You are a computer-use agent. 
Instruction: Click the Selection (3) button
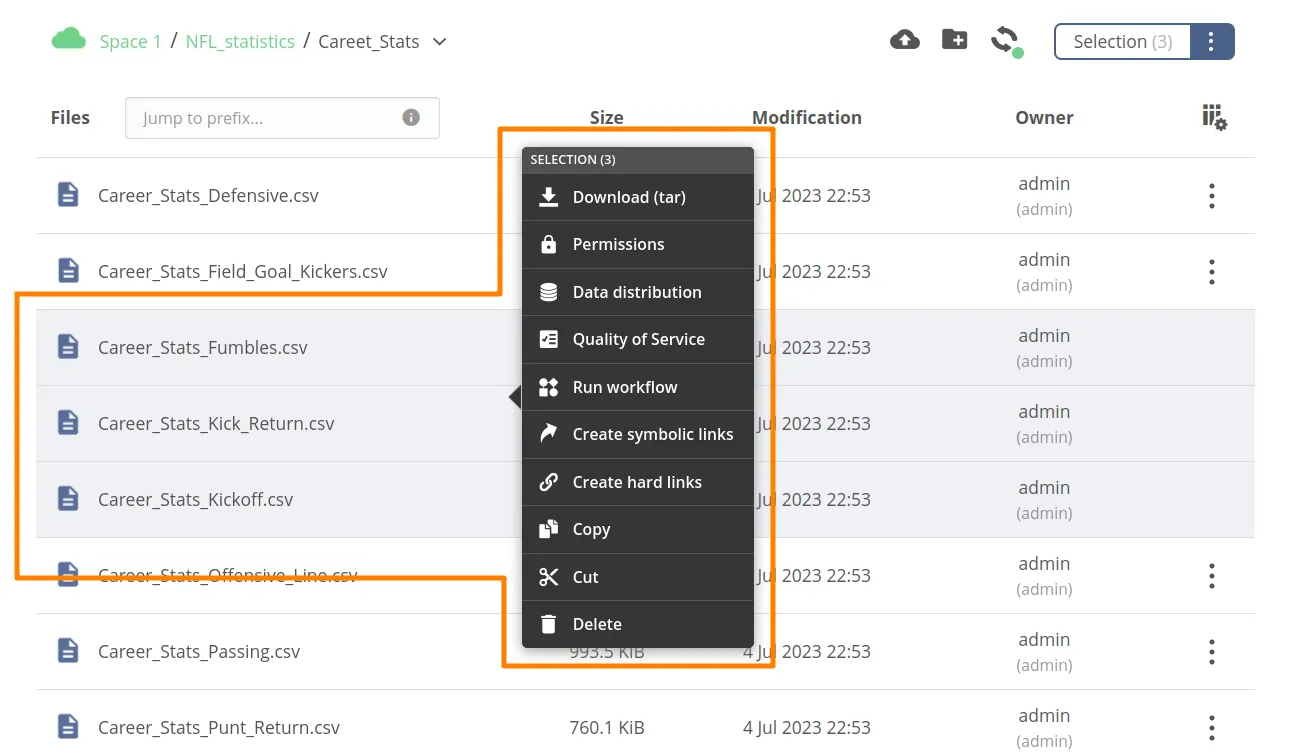(1121, 41)
